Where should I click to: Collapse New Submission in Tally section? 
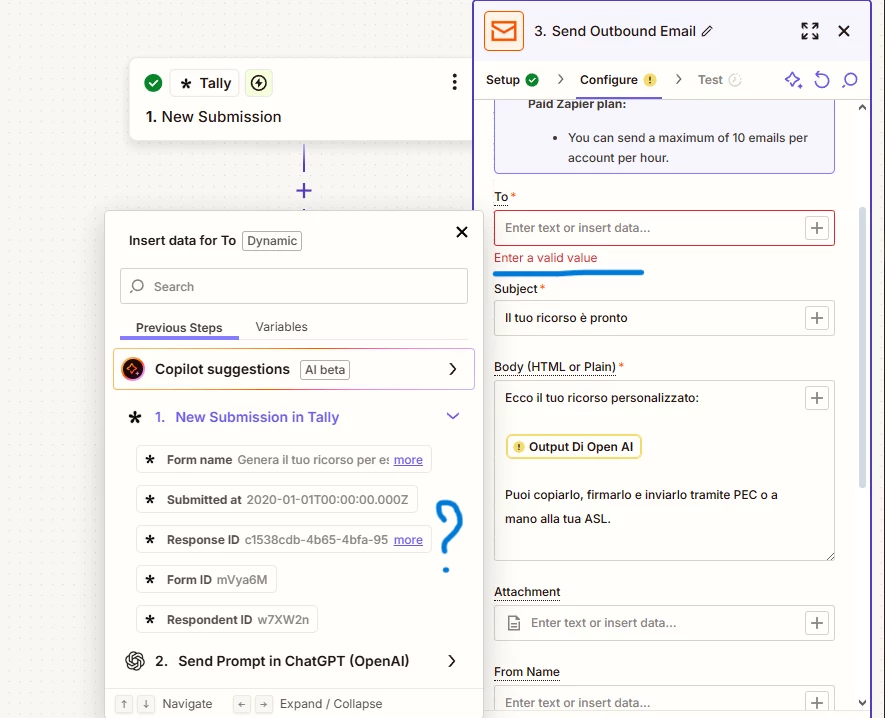click(453, 417)
